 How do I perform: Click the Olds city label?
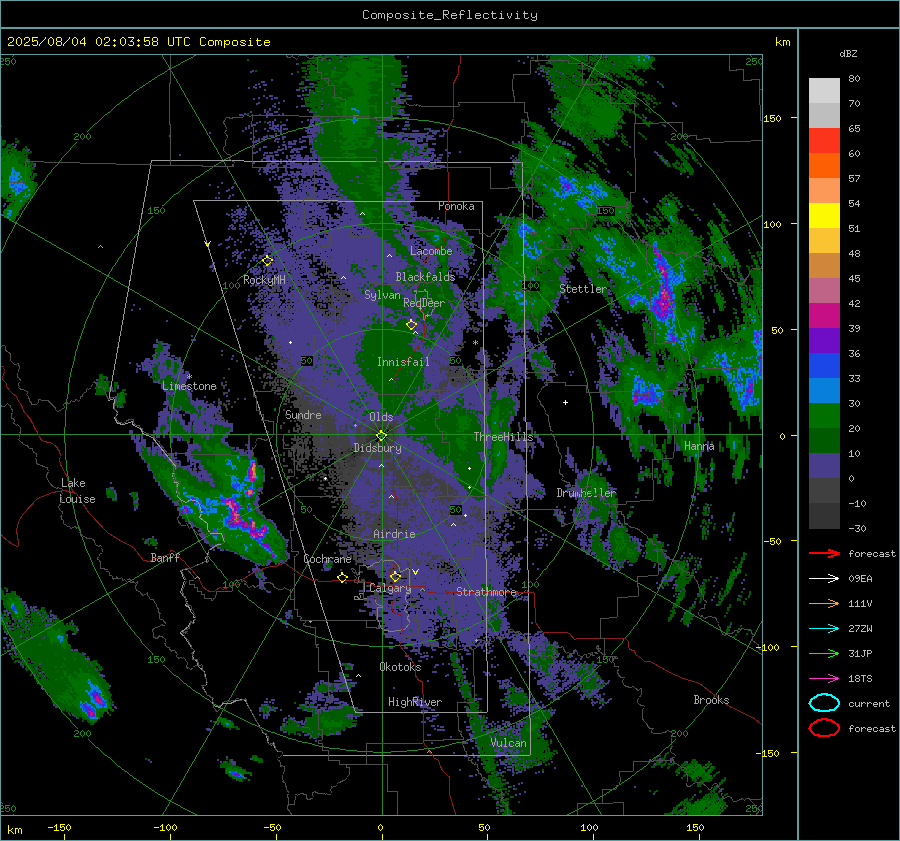pos(381,417)
